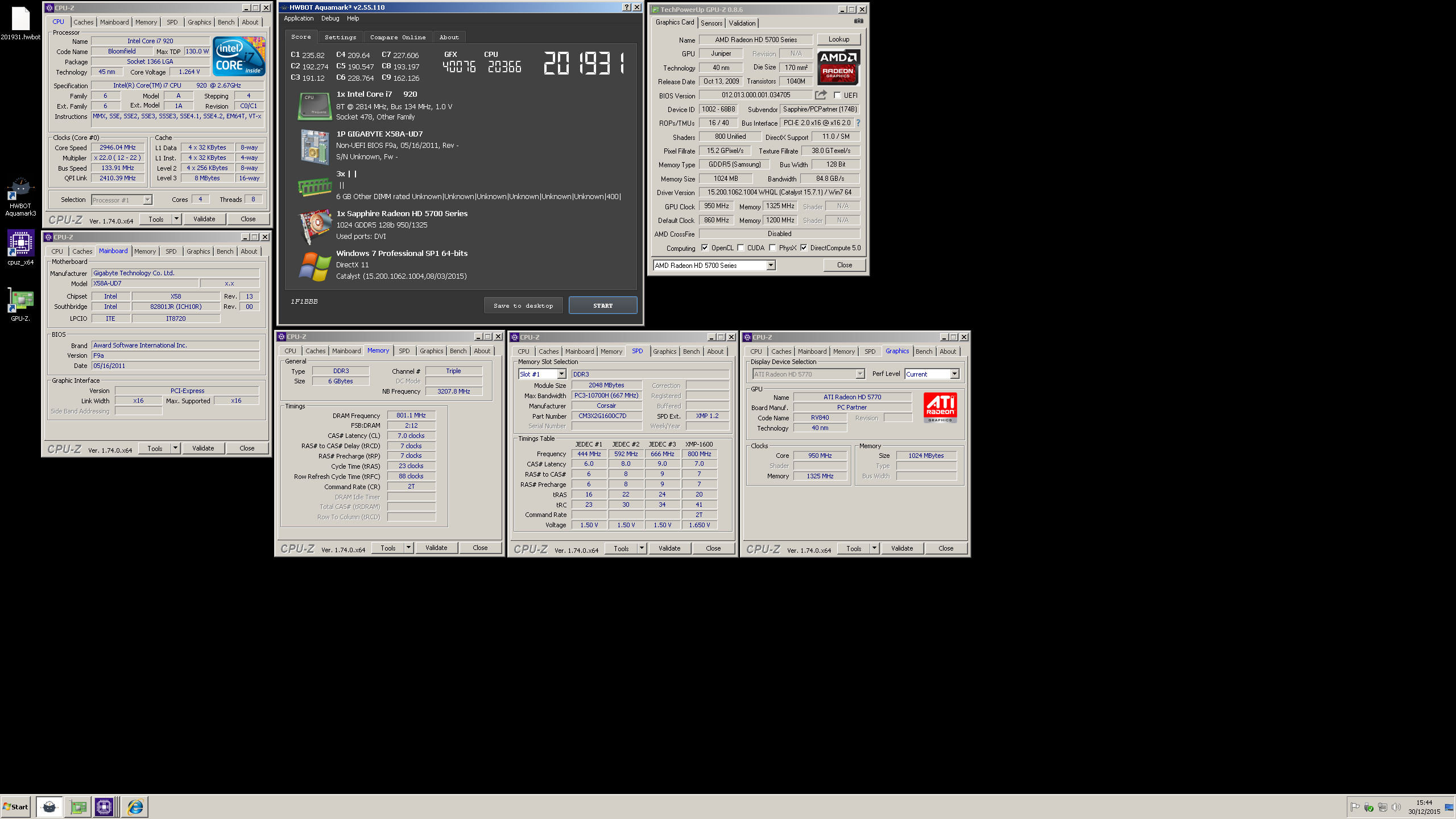Toggle the DirectCompute 5.0 checkbox
The width and height of the screenshot is (1456, 819).
tap(804, 248)
